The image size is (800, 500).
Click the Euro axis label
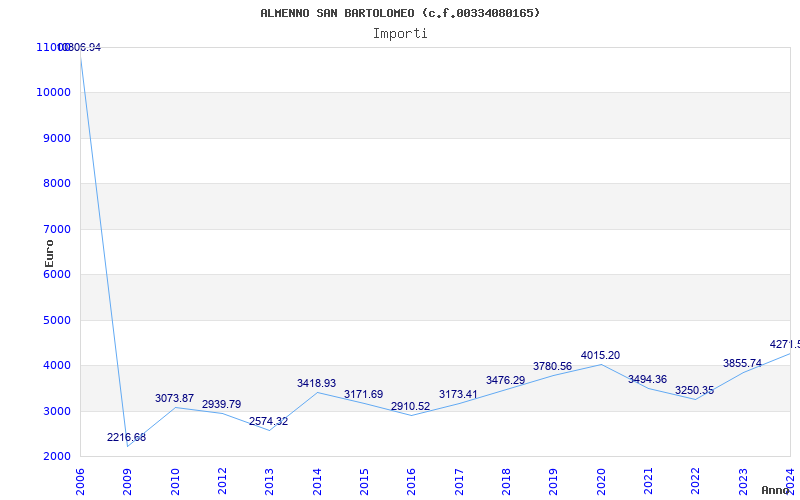[49, 254]
